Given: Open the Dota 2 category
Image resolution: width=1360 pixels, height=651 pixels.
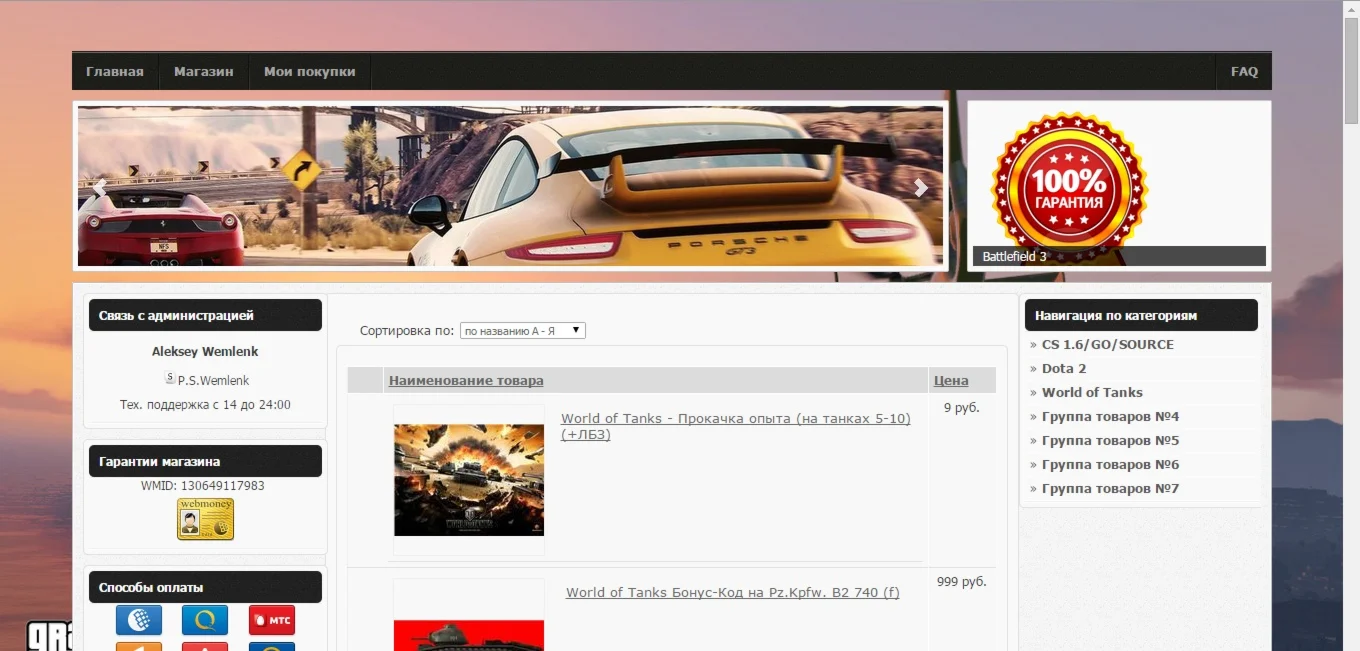Looking at the screenshot, I should [x=1064, y=368].
